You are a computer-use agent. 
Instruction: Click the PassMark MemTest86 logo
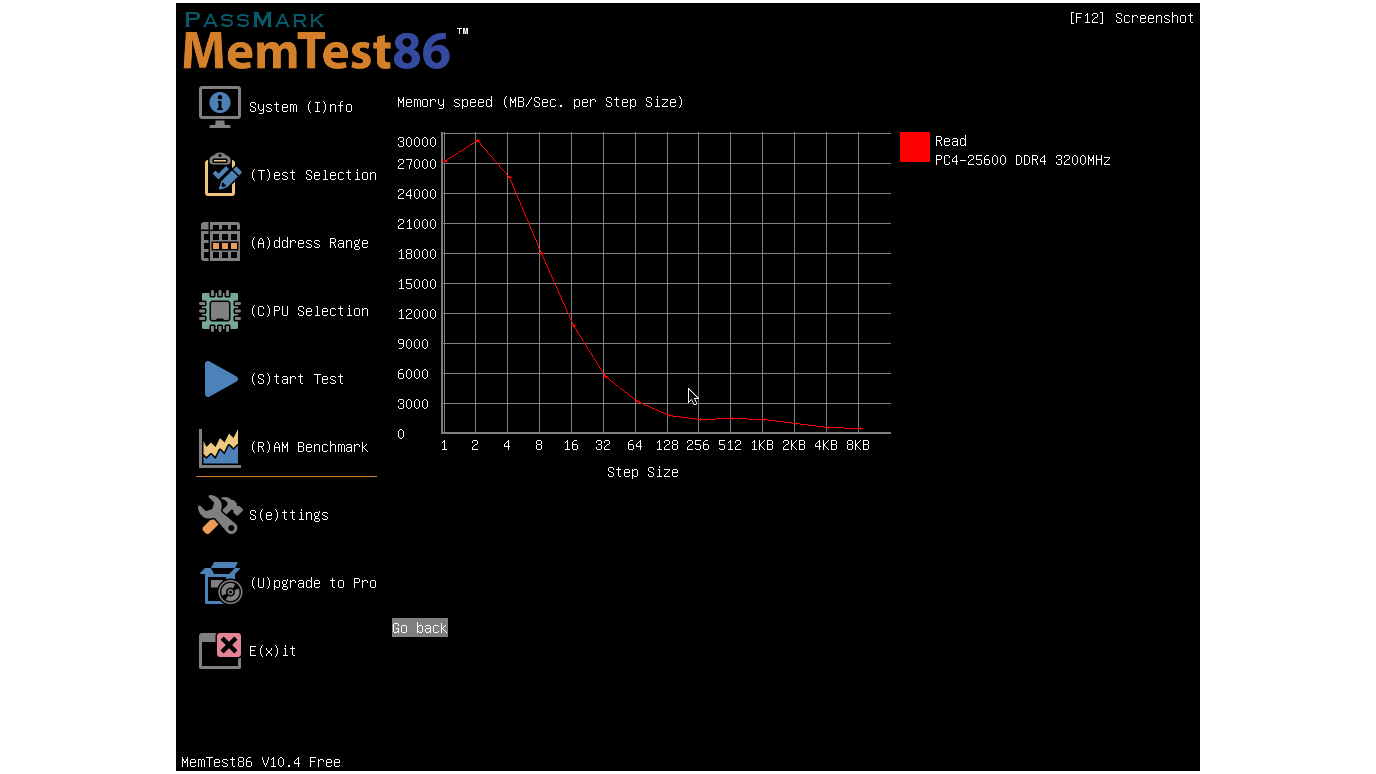click(x=326, y=41)
